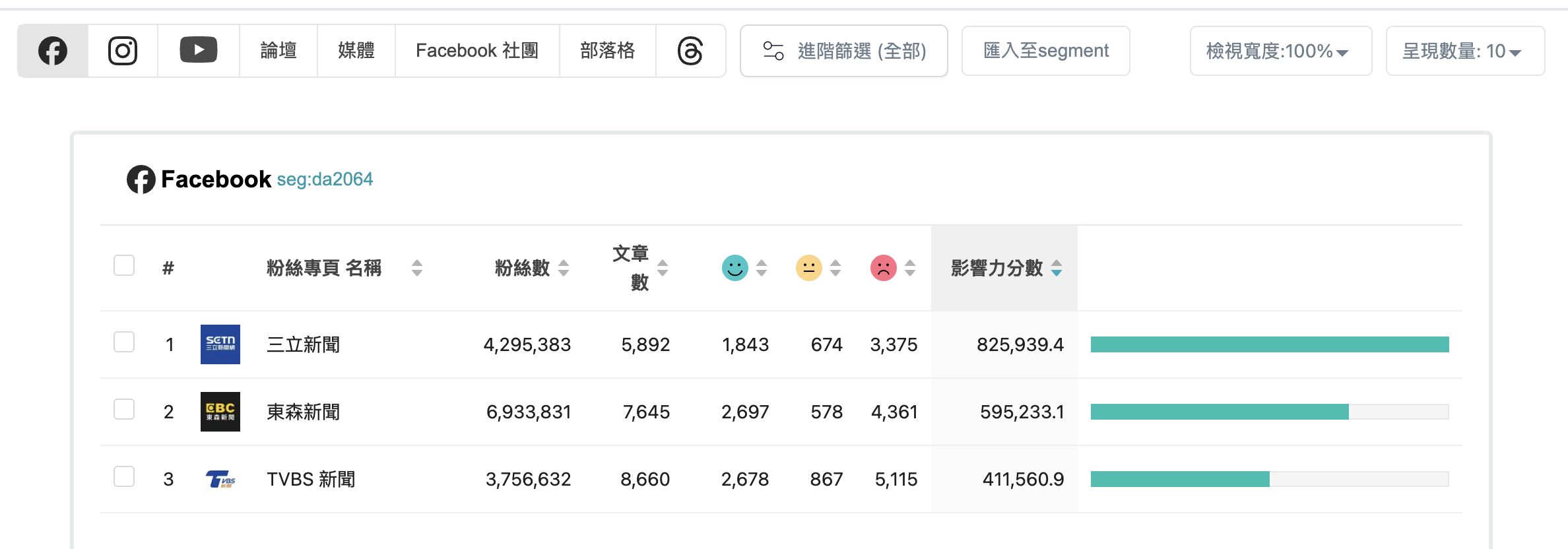Click article count 8,660
Screen dimensions: 1568x549
coord(645,479)
